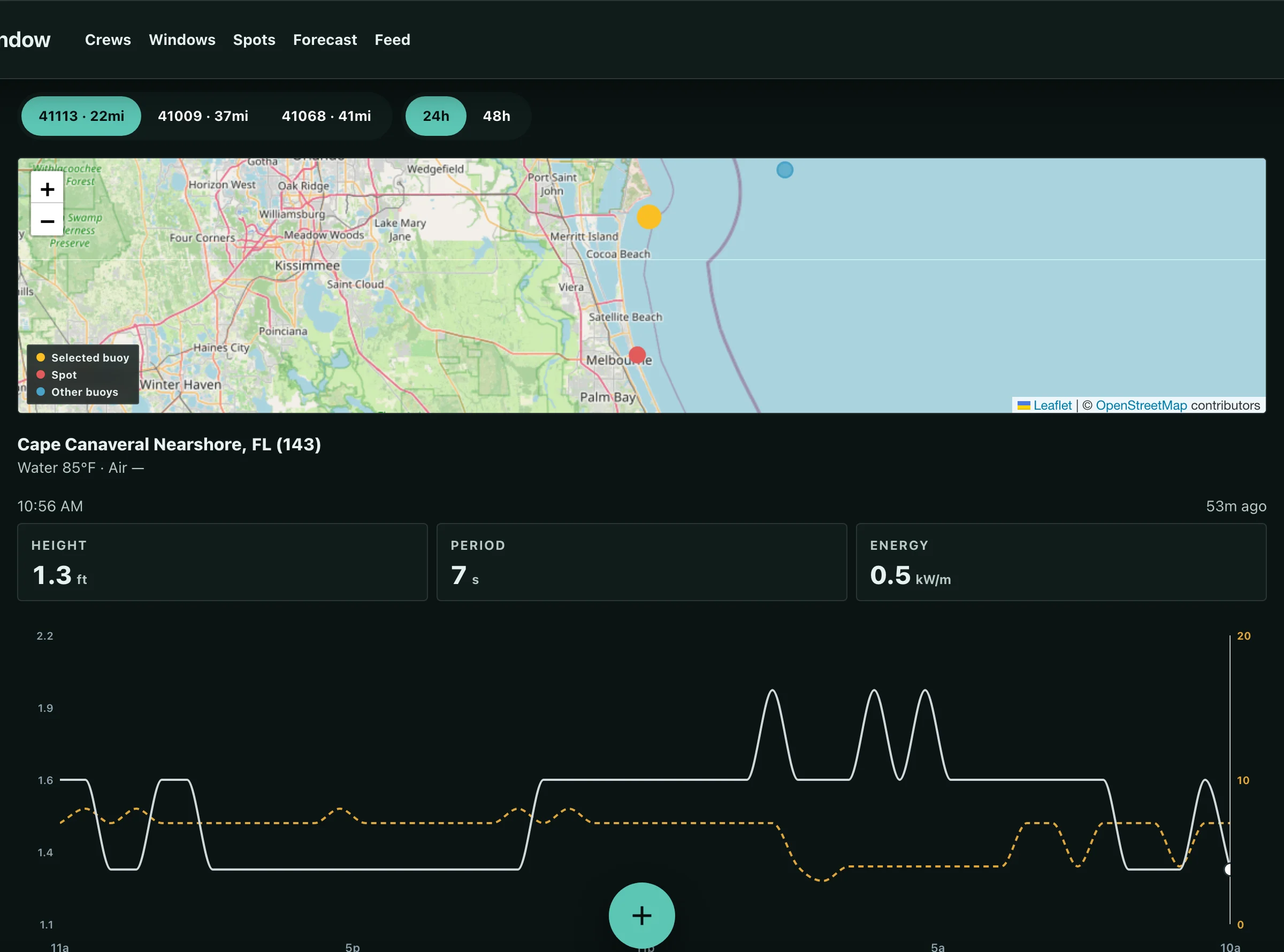
Task: Open the Windows page
Action: [x=182, y=40]
